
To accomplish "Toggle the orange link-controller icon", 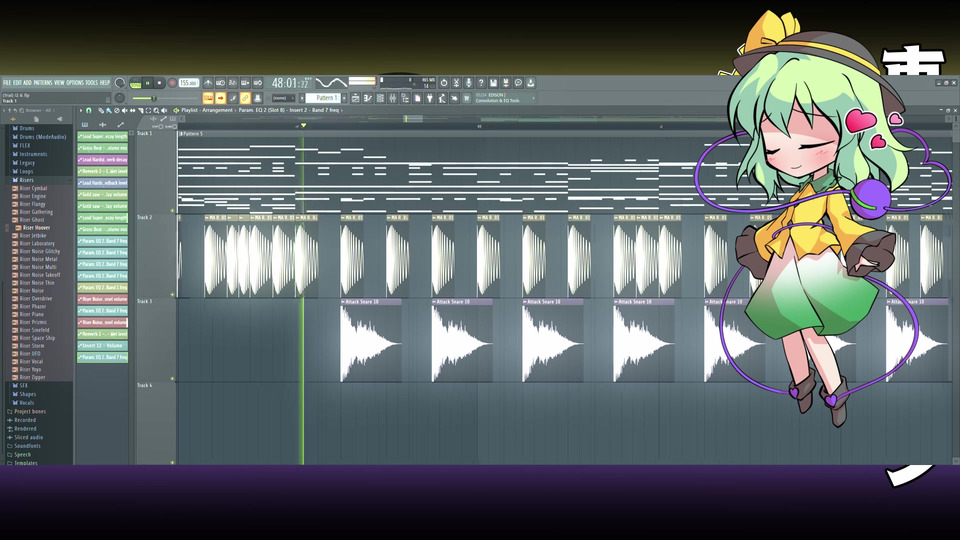I will pyautogui.click(x=245, y=98).
